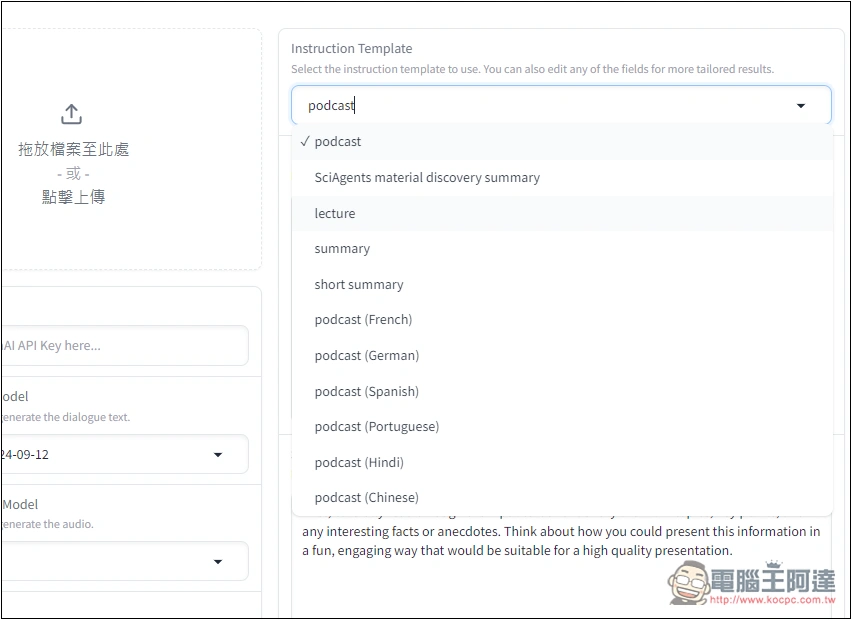This screenshot has width=852, height=620.
Task: Select podcast (Hindi) template
Action: click(x=562, y=463)
